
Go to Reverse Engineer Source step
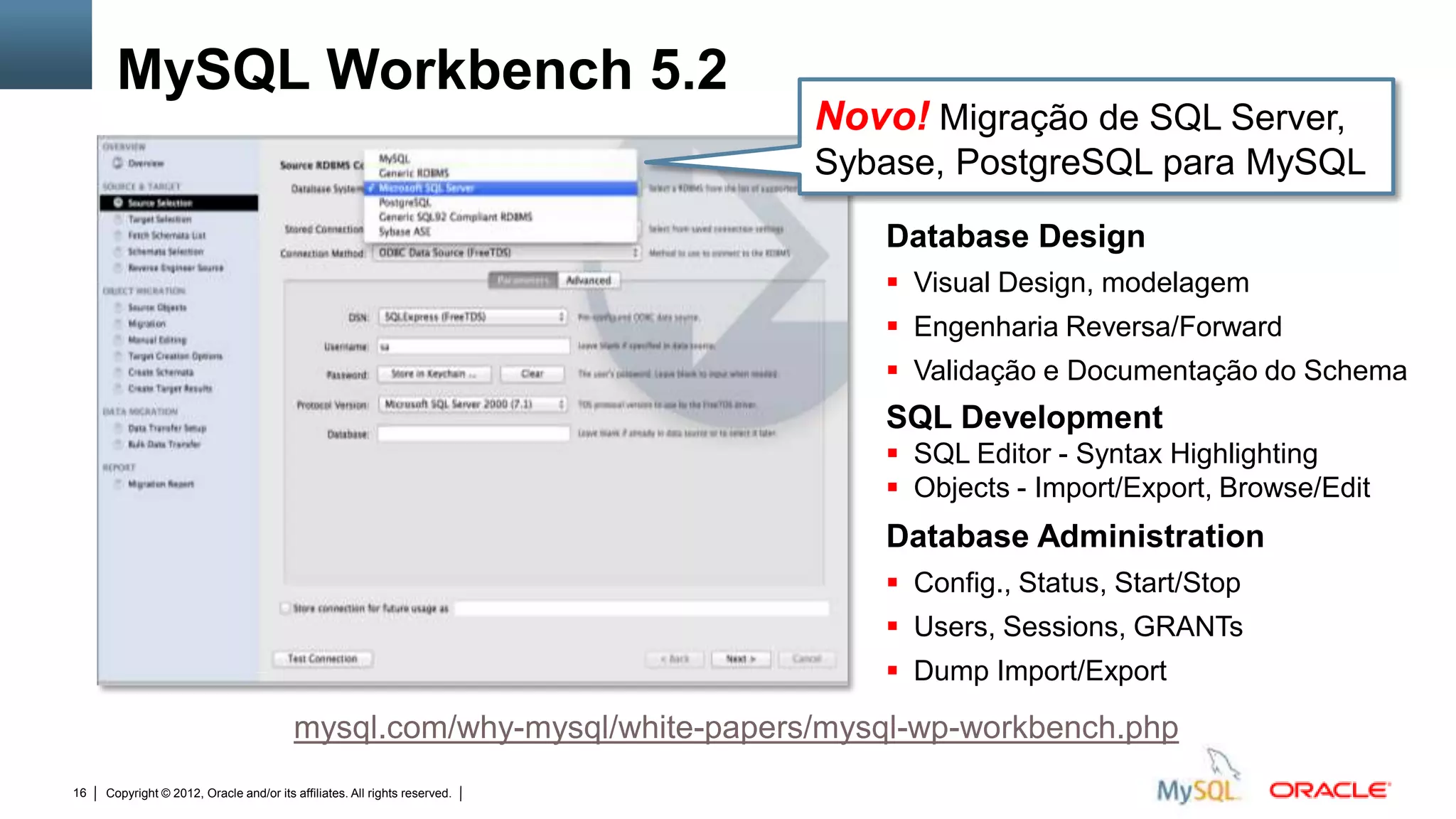(175, 268)
